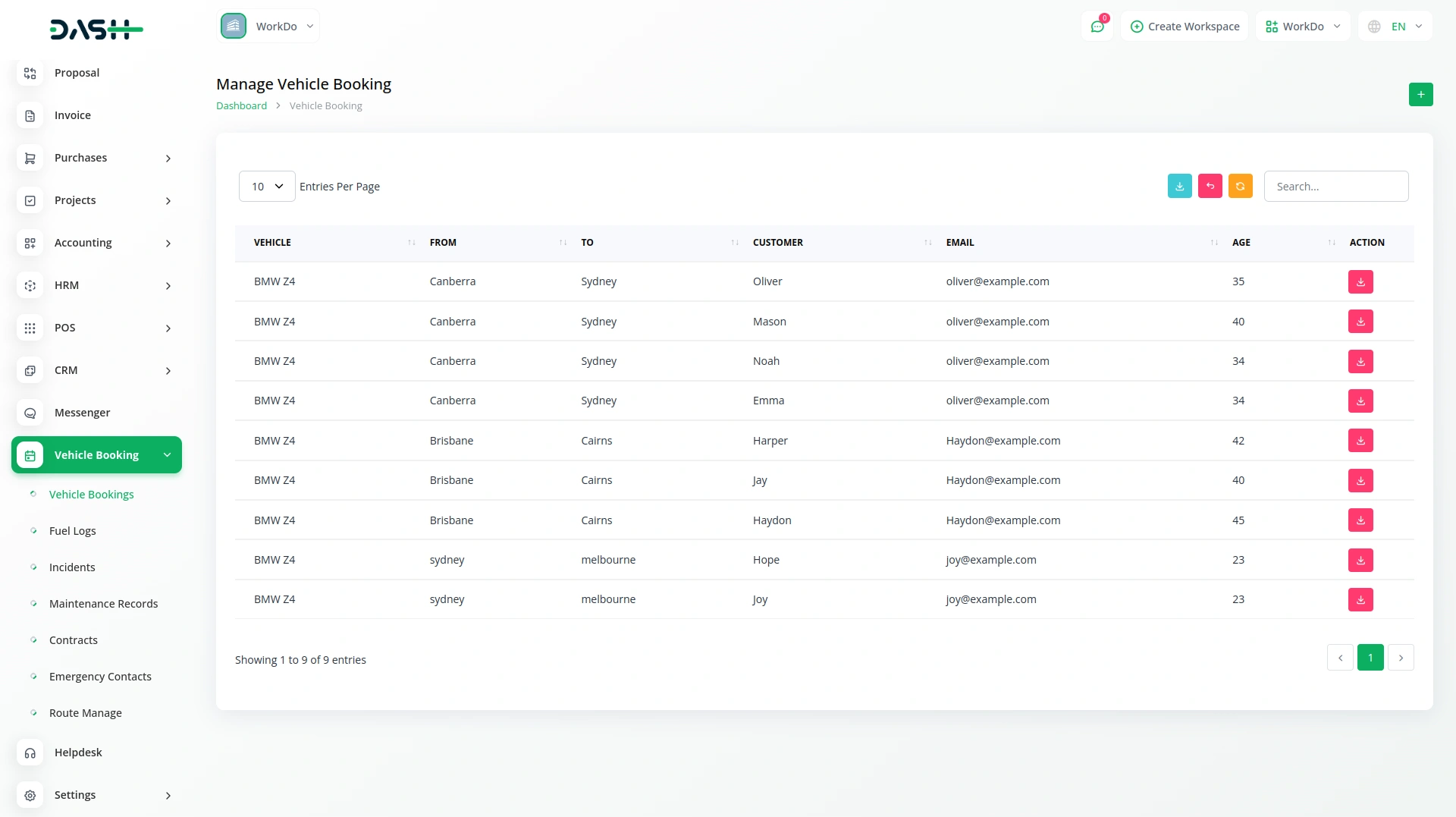The height and width of the screenshot is (817, 1456).
Task: Expand the Accounting sidebar menu
Action: tap(96, 243)
